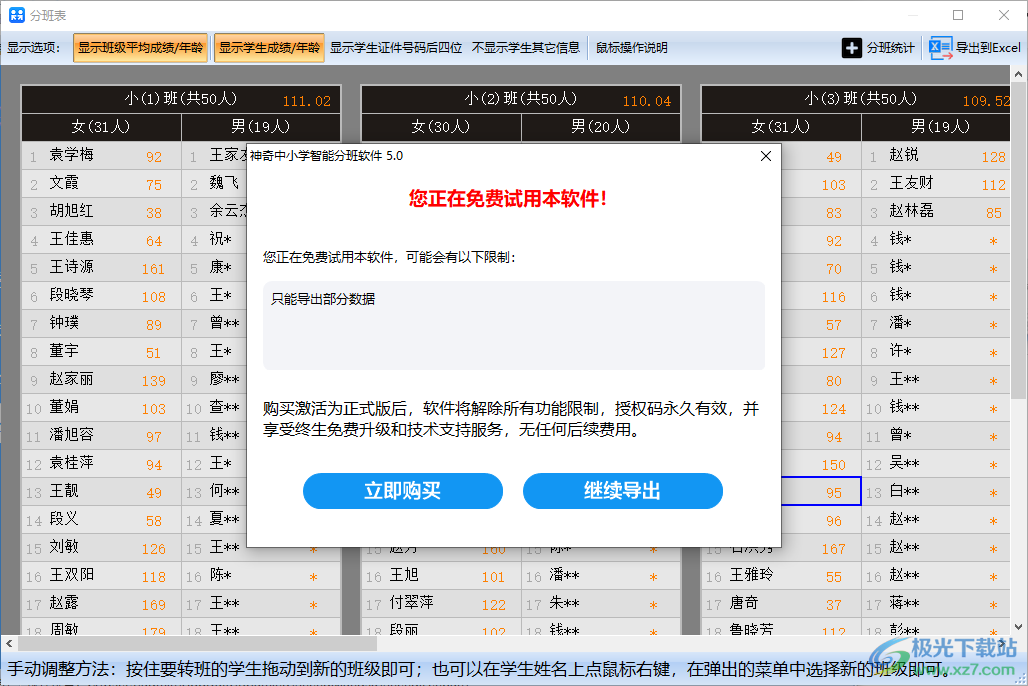The image size is (1028, 686).
Task: Click the 立即购买 button
Action: [x=403, y=491]
